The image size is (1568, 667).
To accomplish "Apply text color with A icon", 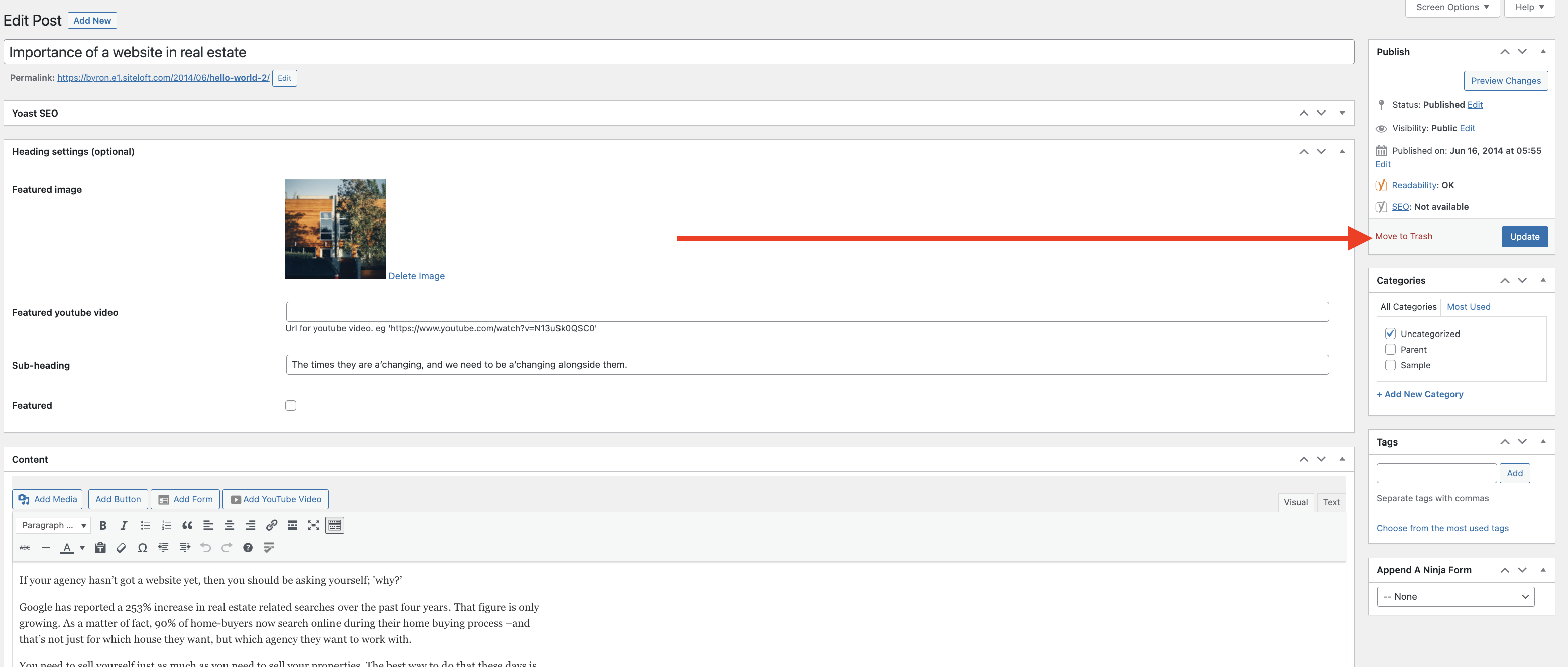I will [67, 548].
